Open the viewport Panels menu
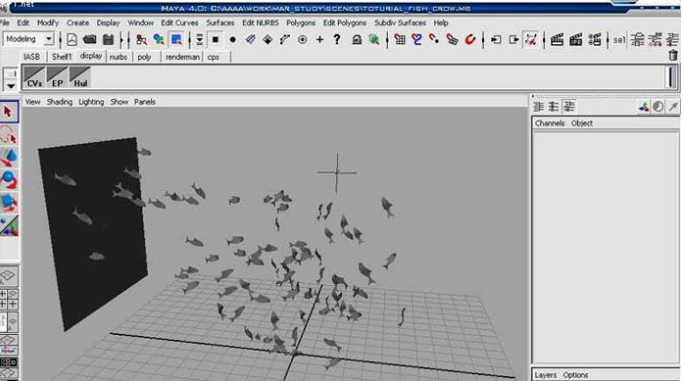684x381 pixels. click(145, 102)
